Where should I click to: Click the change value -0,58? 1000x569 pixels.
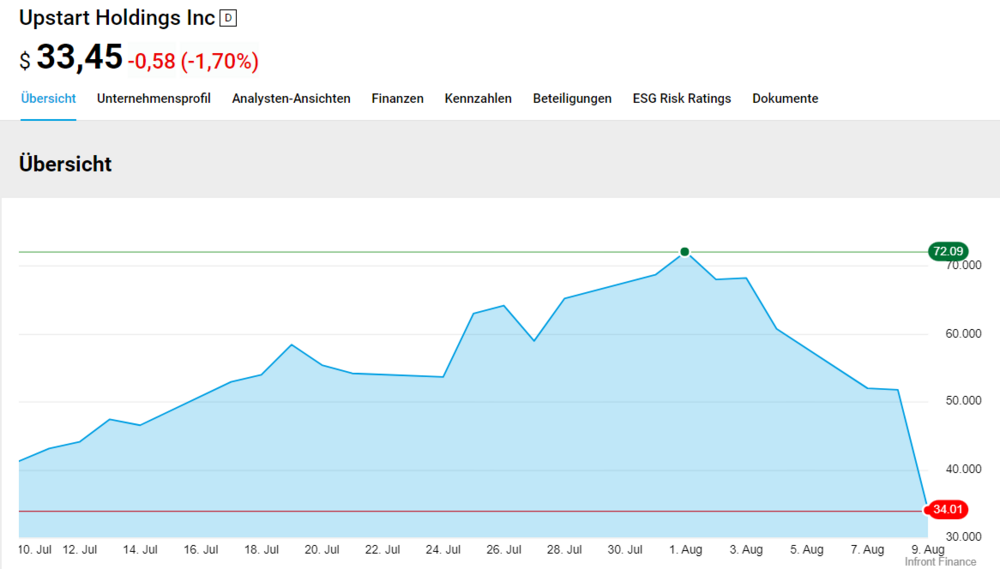pos(151,61)
